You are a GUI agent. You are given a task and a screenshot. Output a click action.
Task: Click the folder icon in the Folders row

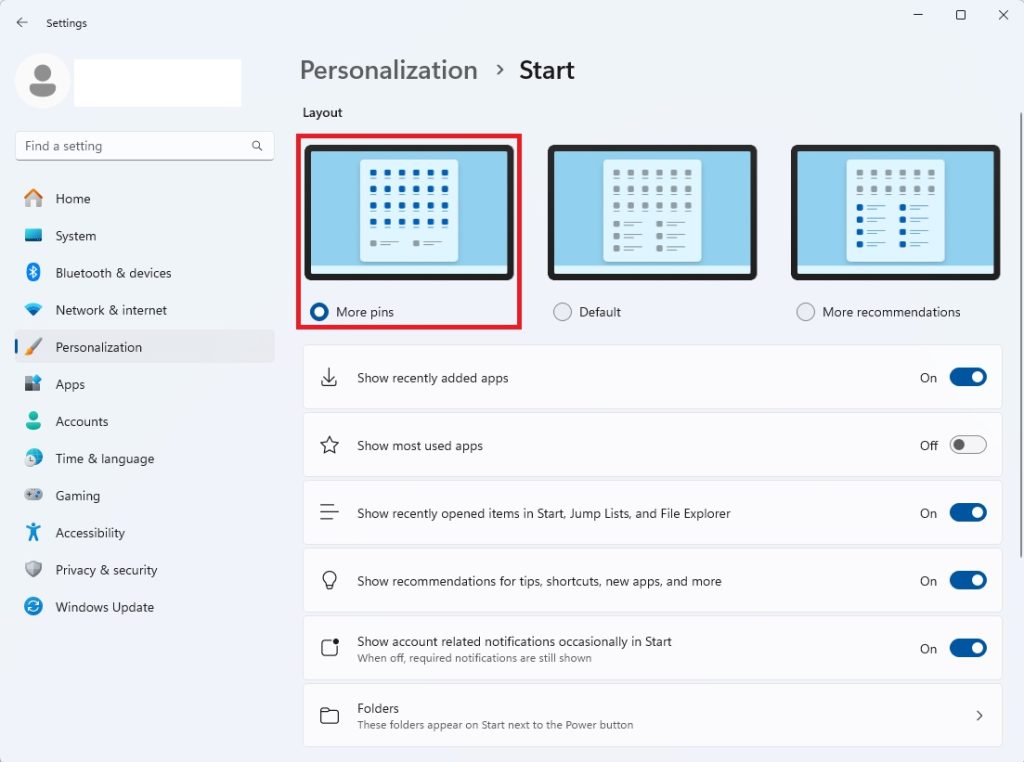coord(329,715)
